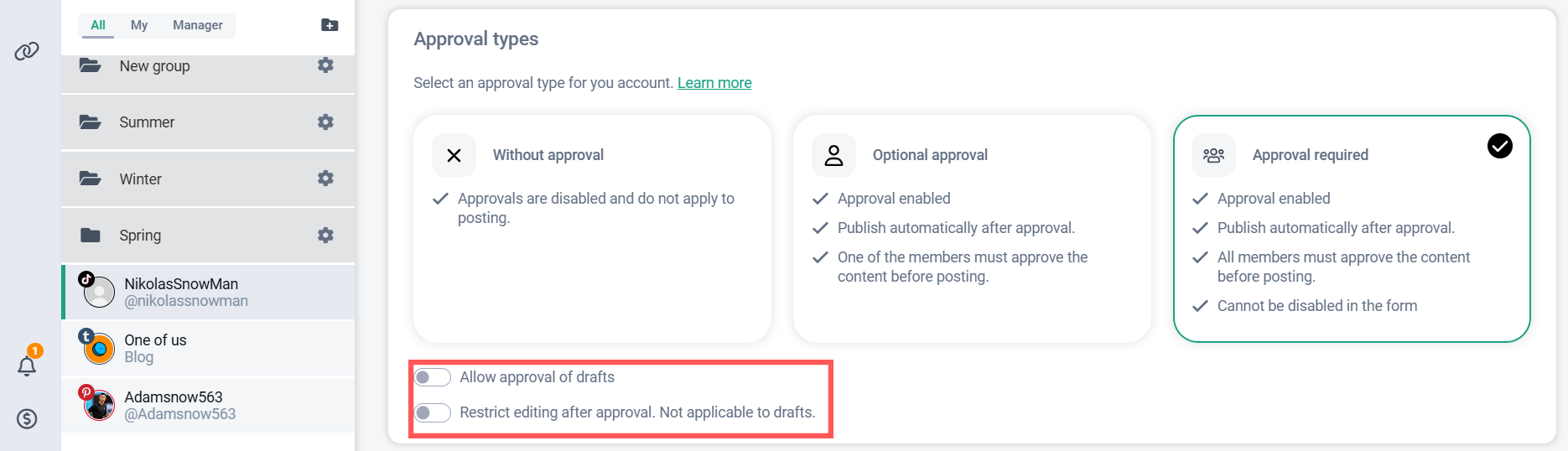Image resolution: width=1568 pixels, height=451 pixels.
Task: Expand the Winter folder group
Action: tap(140, 179)
